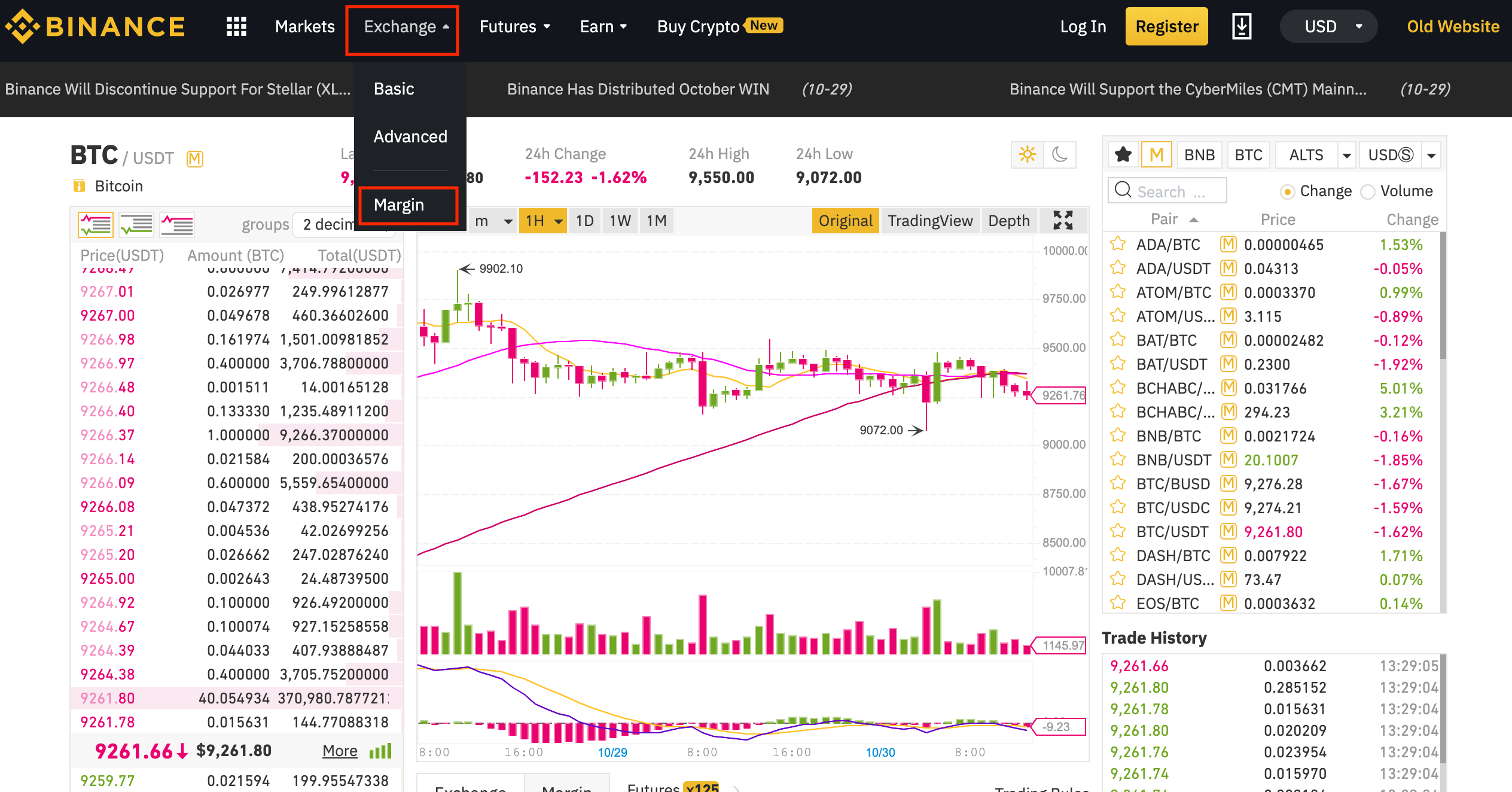This screenshot has height=792, width=1512.
Task: Open the Old Website link
Action: click(x=1452, y=26)
